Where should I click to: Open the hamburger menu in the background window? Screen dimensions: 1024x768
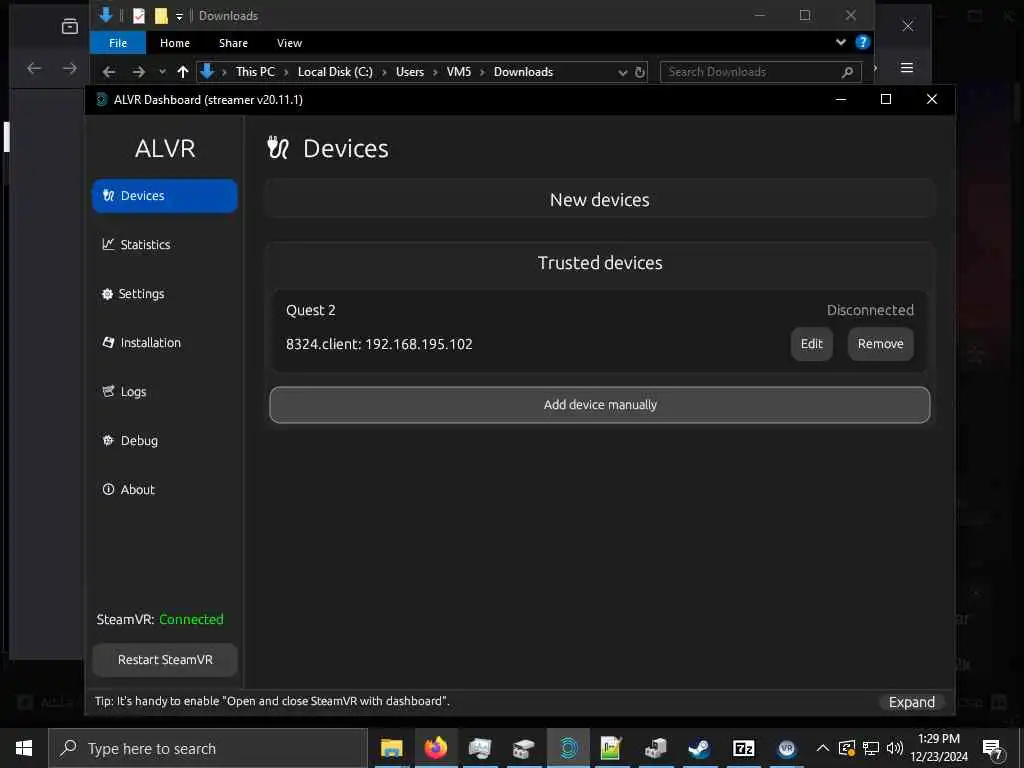coord(906,68)
